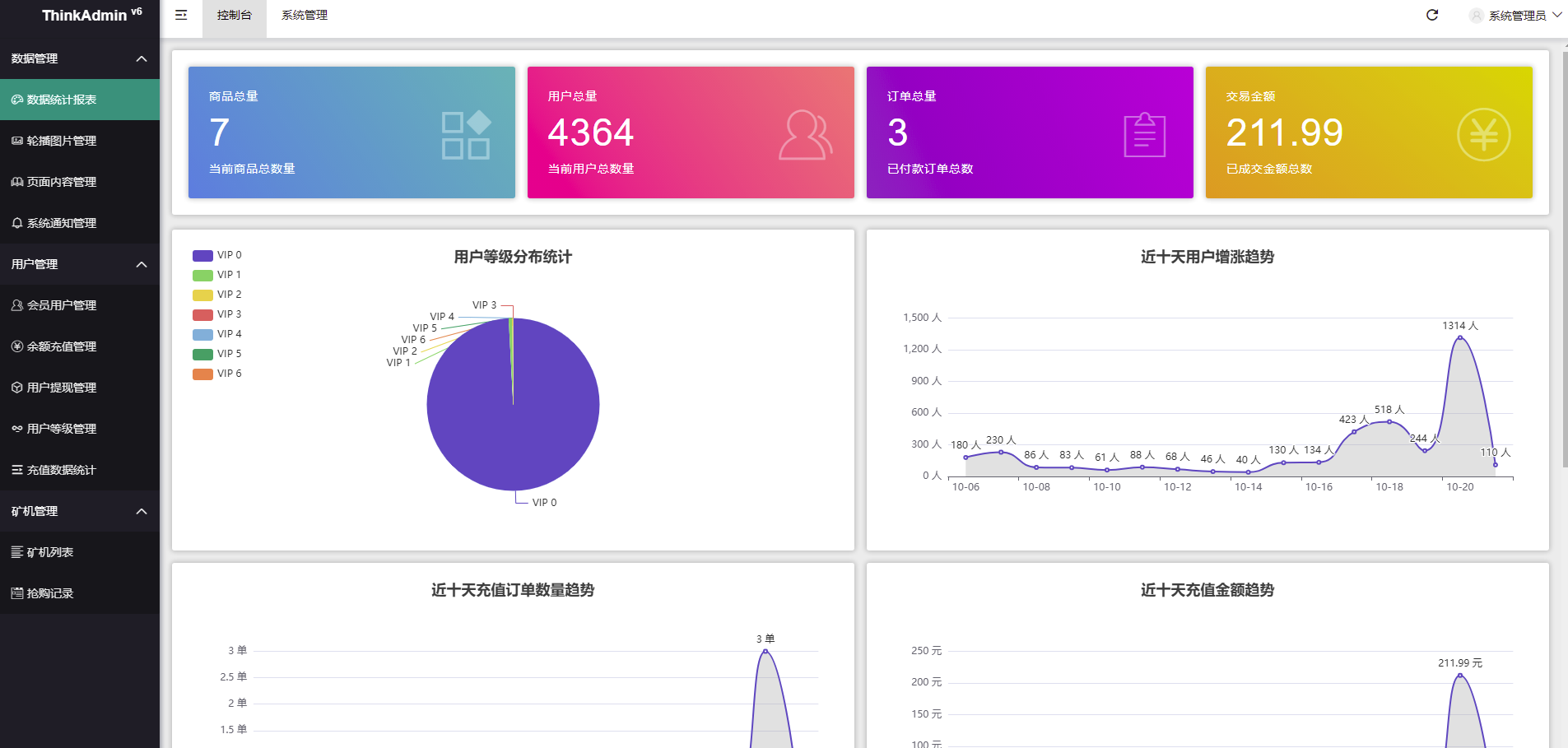
Task: Select the 抢购记录 purchase record icon
Action: tap(17, 593)
